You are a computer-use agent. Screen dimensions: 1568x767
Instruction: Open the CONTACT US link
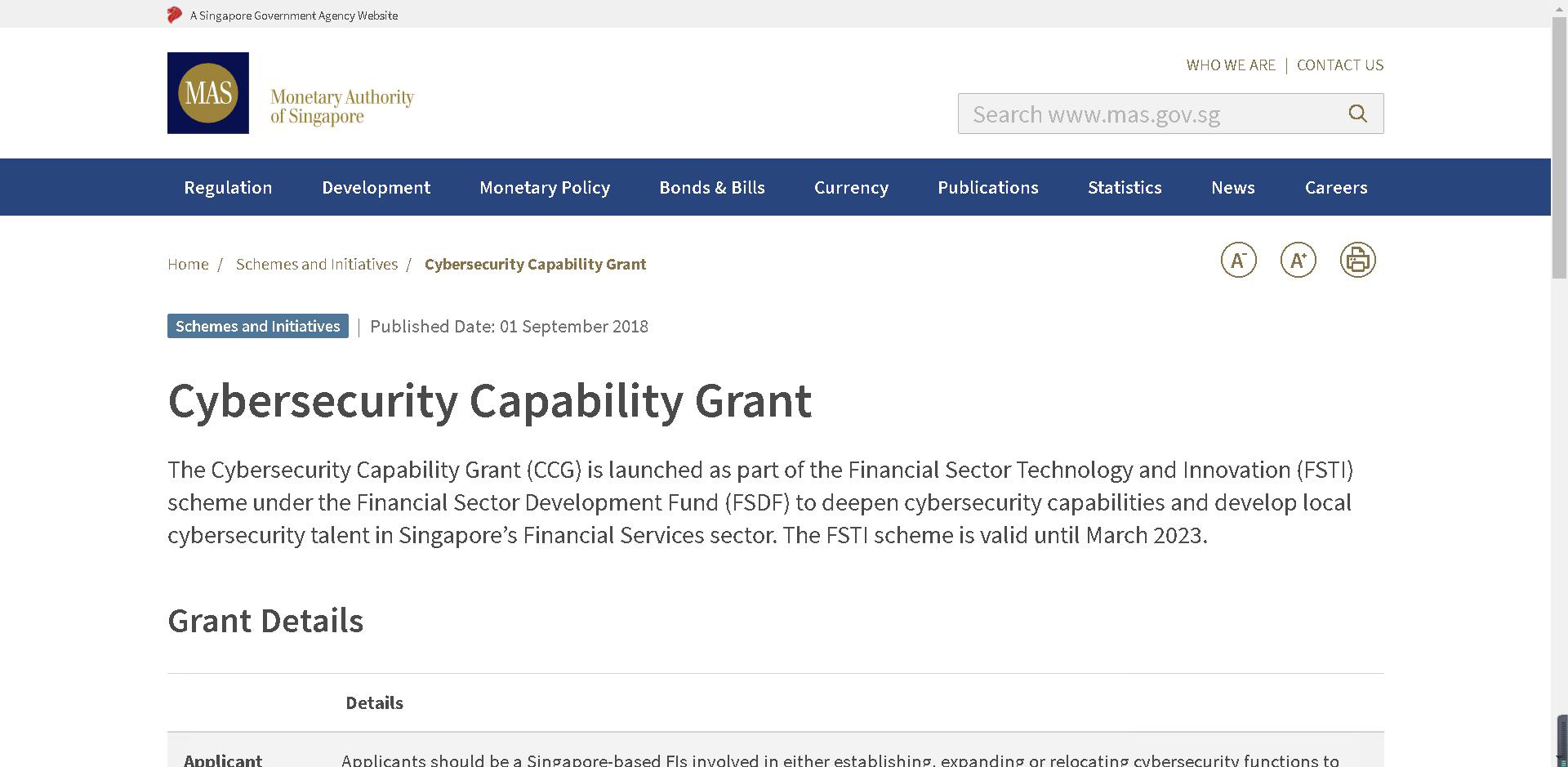(x=1340, y=65)
